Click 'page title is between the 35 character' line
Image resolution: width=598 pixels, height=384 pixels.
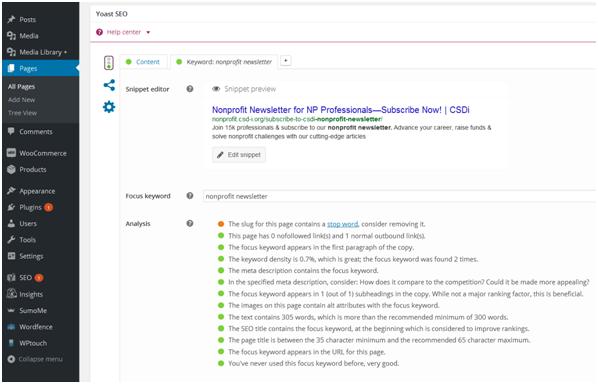[x=379, y=340]
